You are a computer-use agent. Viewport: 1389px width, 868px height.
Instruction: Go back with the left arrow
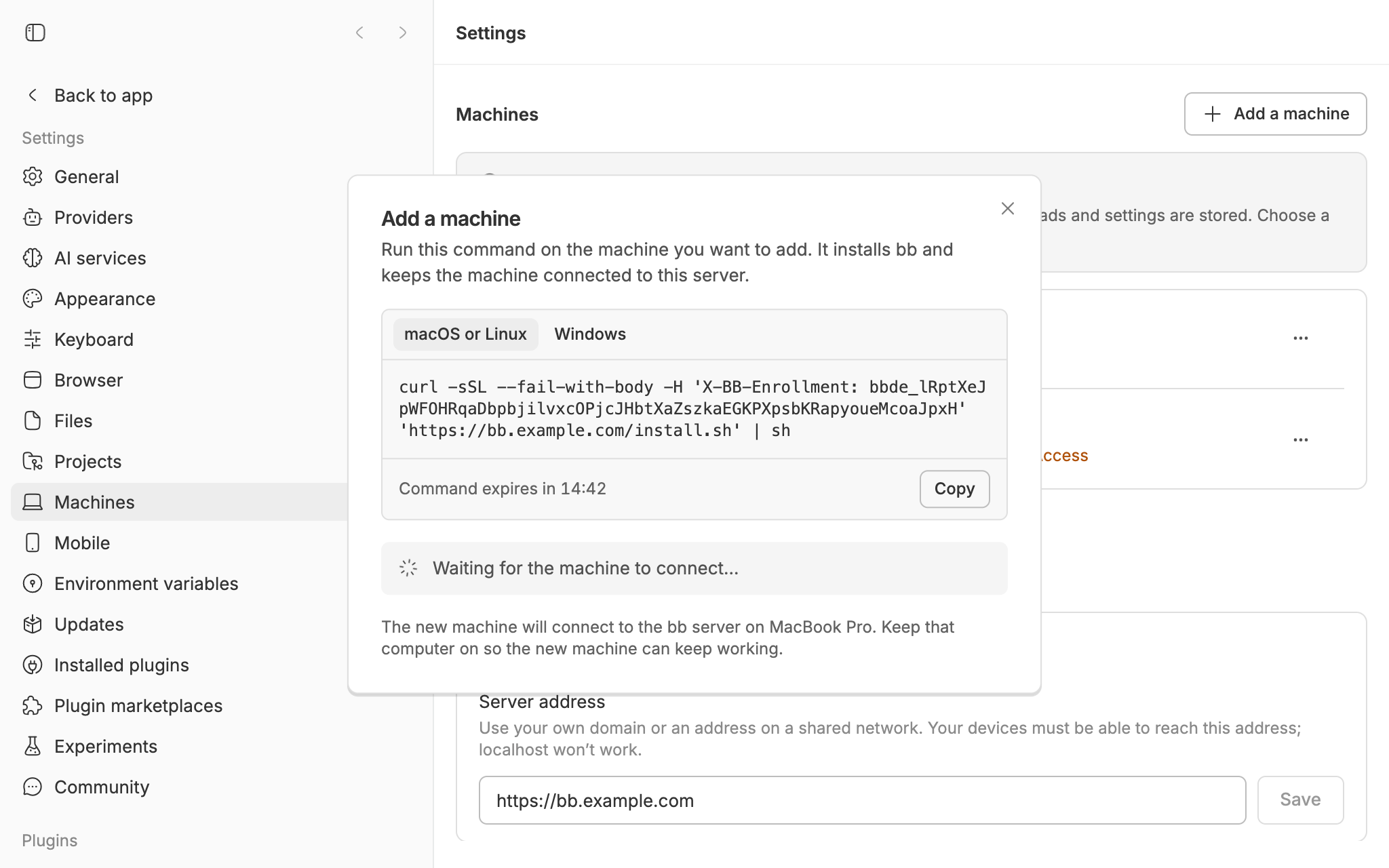(360, 33)
